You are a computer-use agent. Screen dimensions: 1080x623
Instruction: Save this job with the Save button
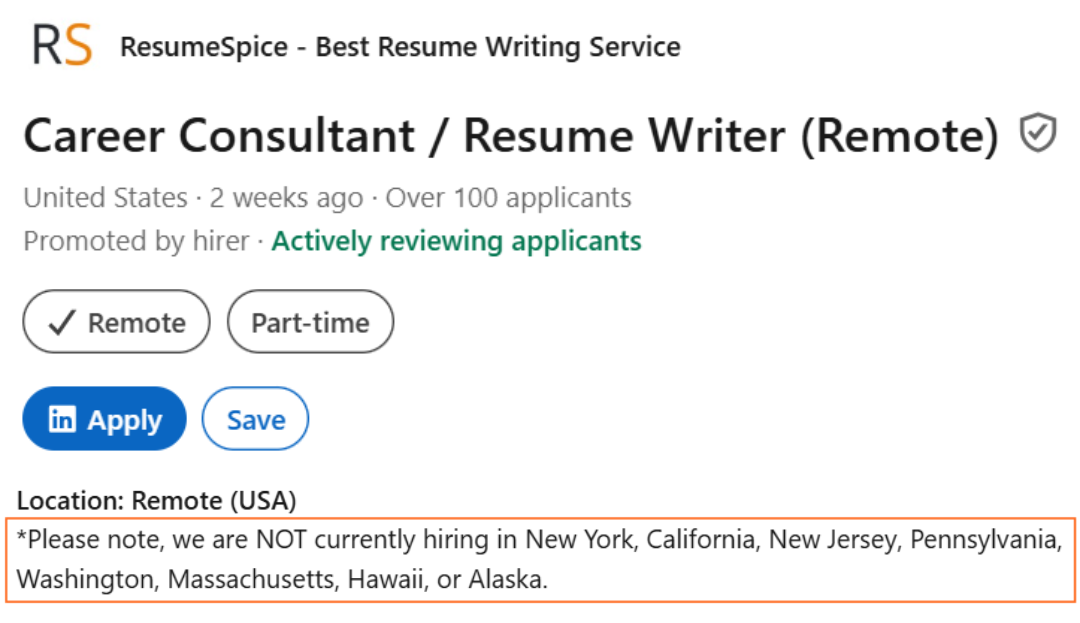pos(255,420)
